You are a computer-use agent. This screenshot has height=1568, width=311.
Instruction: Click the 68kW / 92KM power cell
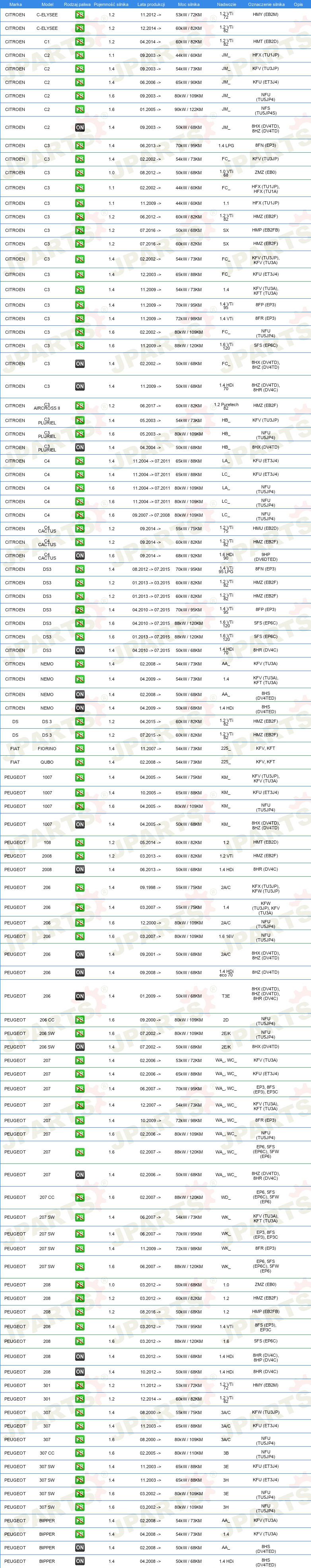tap(189, 556)
